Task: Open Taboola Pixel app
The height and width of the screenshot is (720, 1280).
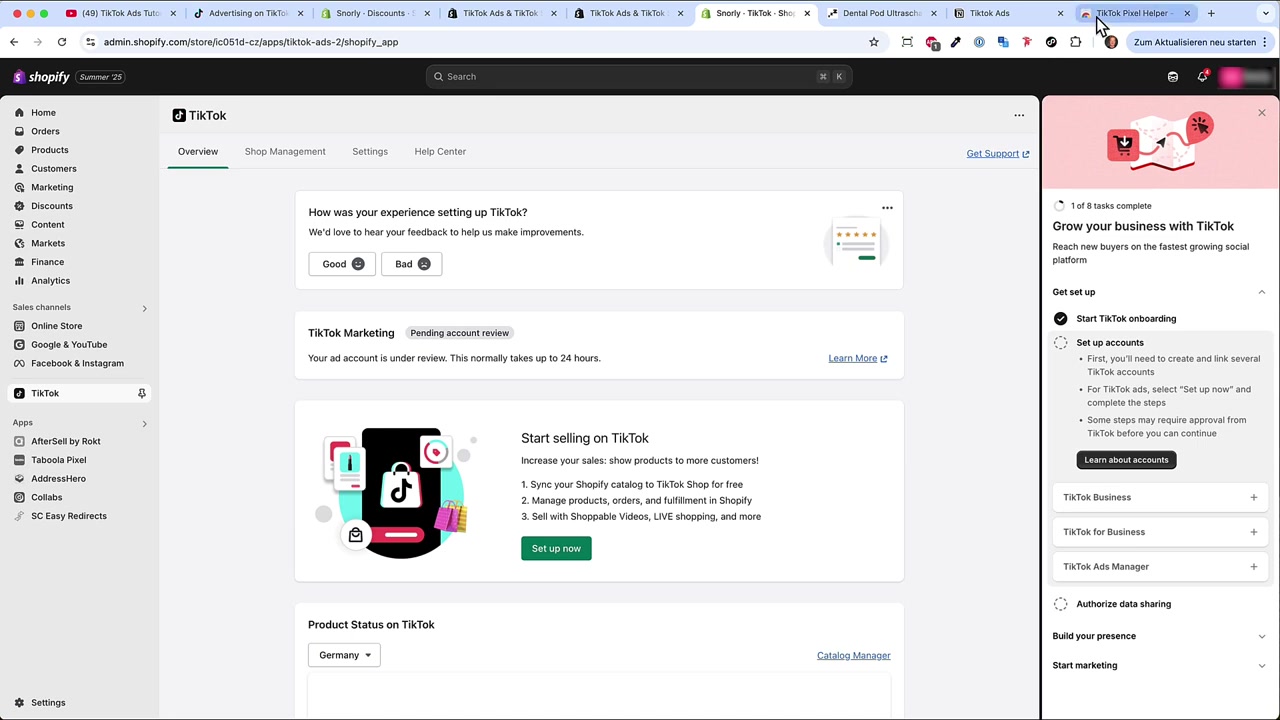Action: 58,460
